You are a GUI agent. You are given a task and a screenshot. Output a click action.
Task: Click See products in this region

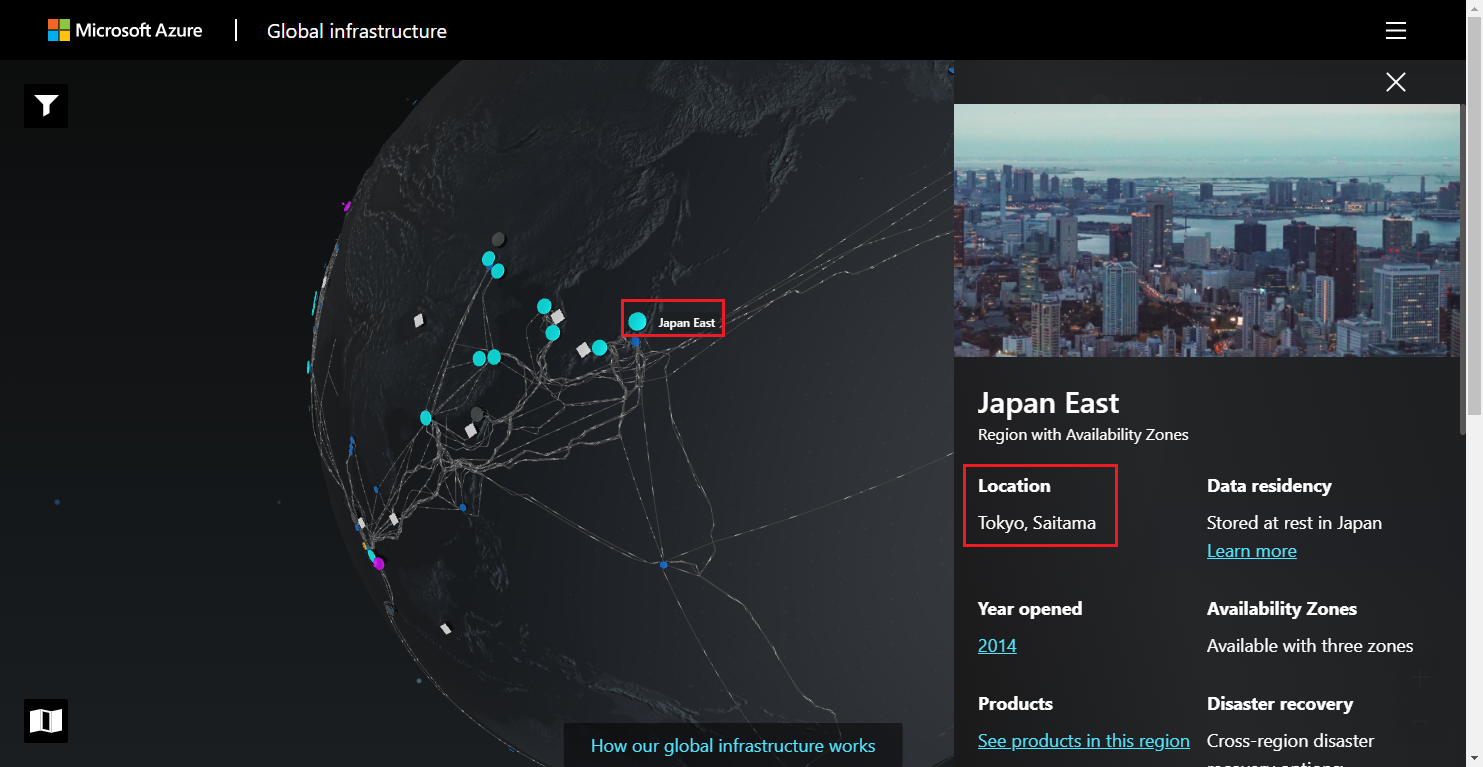click(1083, 741)
